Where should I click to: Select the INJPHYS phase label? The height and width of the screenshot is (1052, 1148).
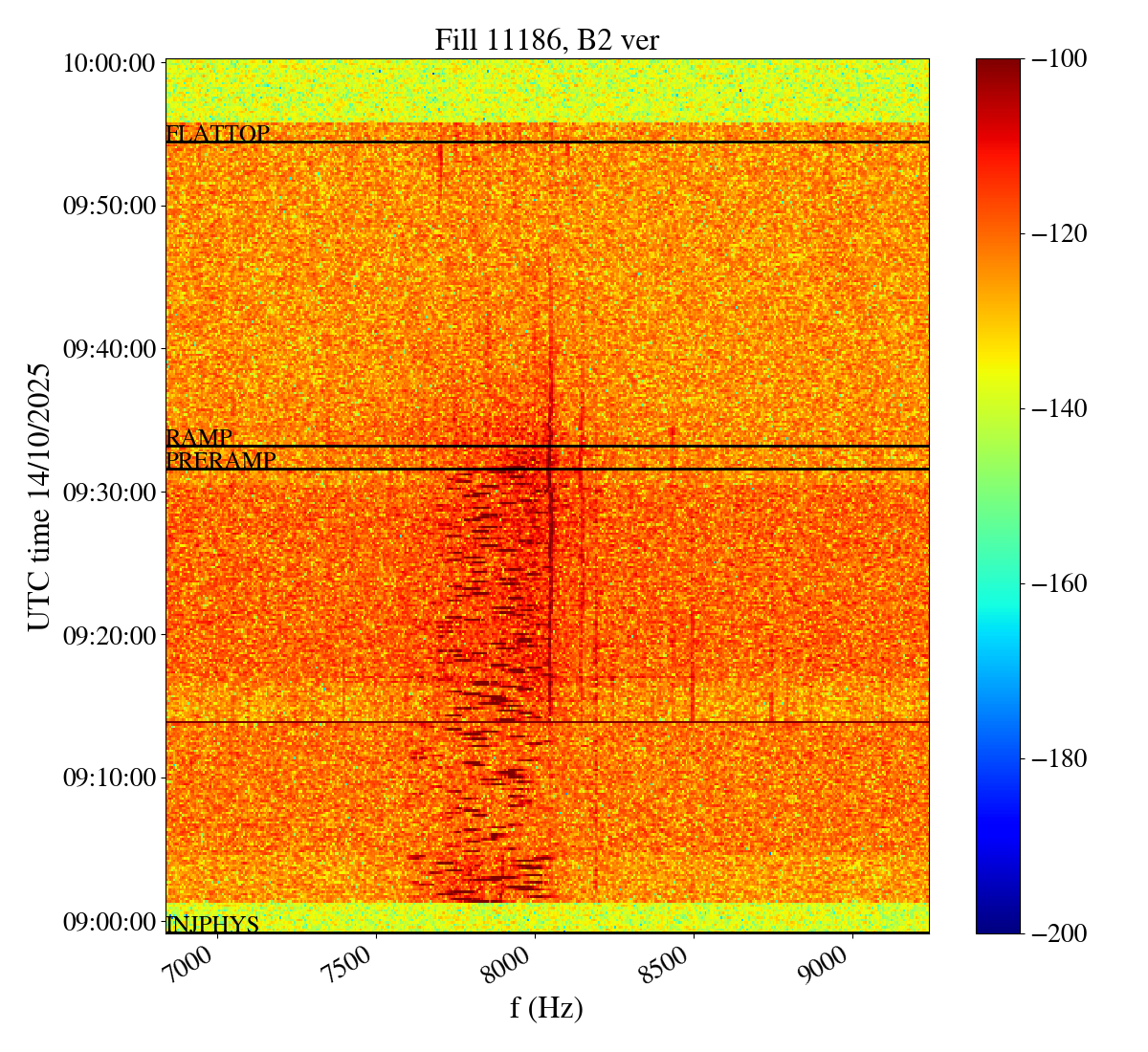(x=212, y=925)
